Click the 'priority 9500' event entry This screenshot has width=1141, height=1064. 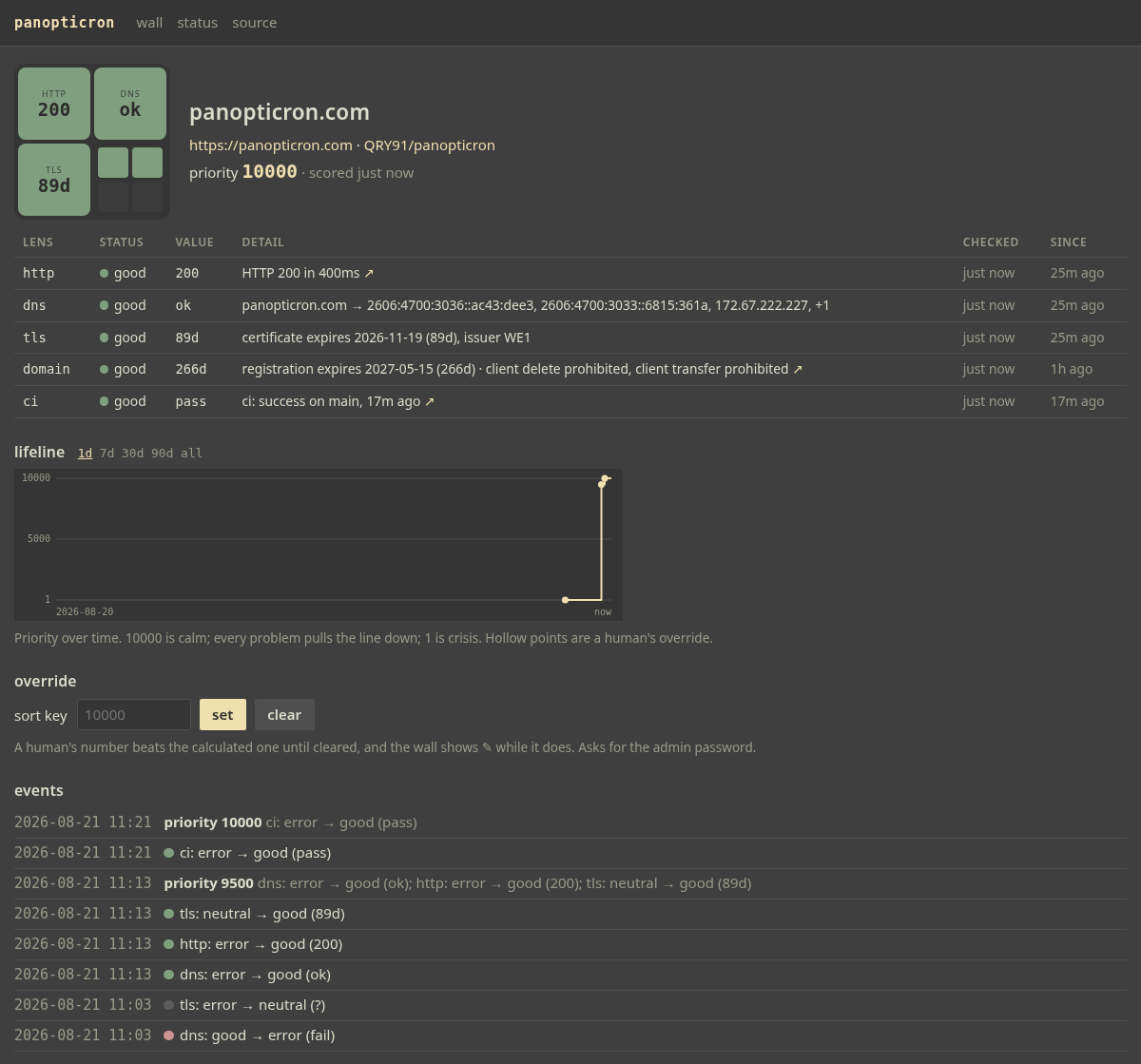click(570, 883)
